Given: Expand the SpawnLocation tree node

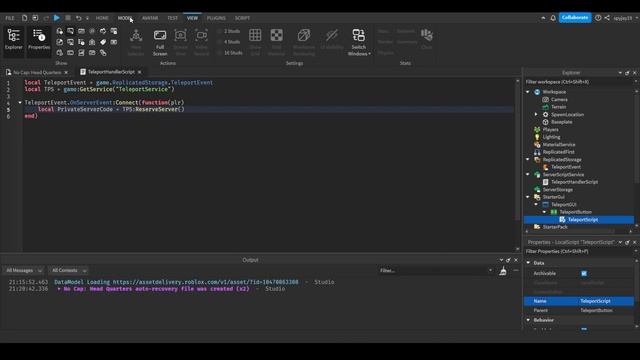Looking at the screenshot, I should click(536, 114).
